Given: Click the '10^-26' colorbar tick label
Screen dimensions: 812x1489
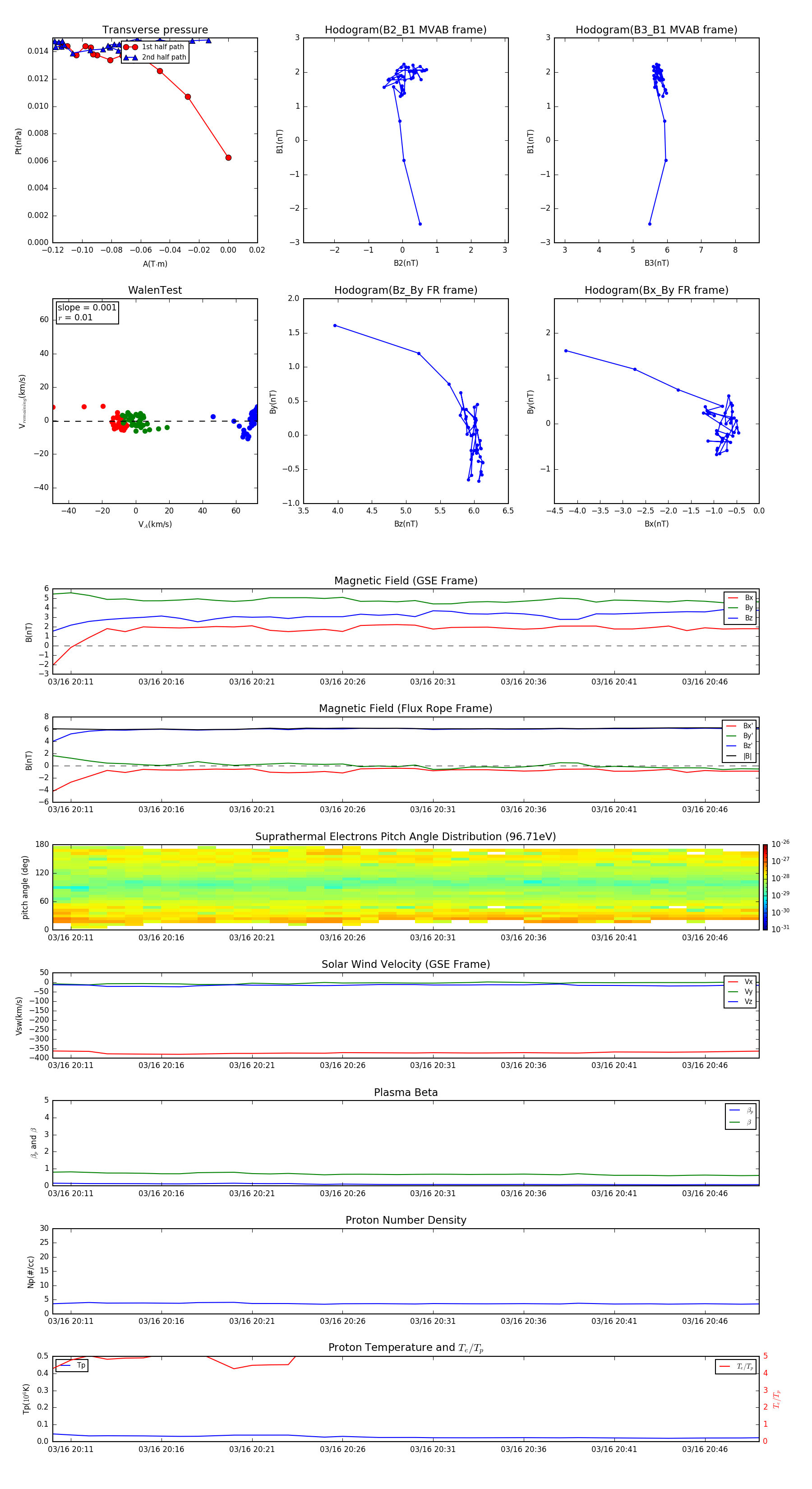Looking at the screenshot, I should (x=780, y=844).
